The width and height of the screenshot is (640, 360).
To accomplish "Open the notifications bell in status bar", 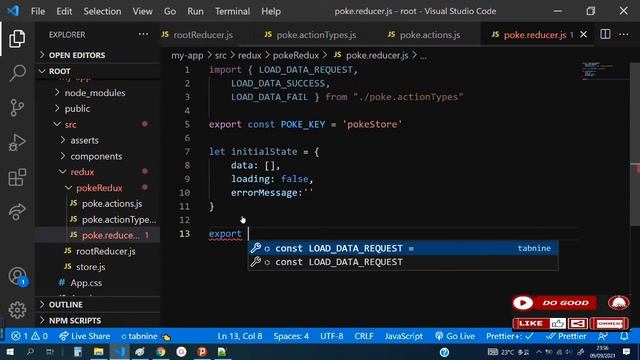I will point(624,336).
